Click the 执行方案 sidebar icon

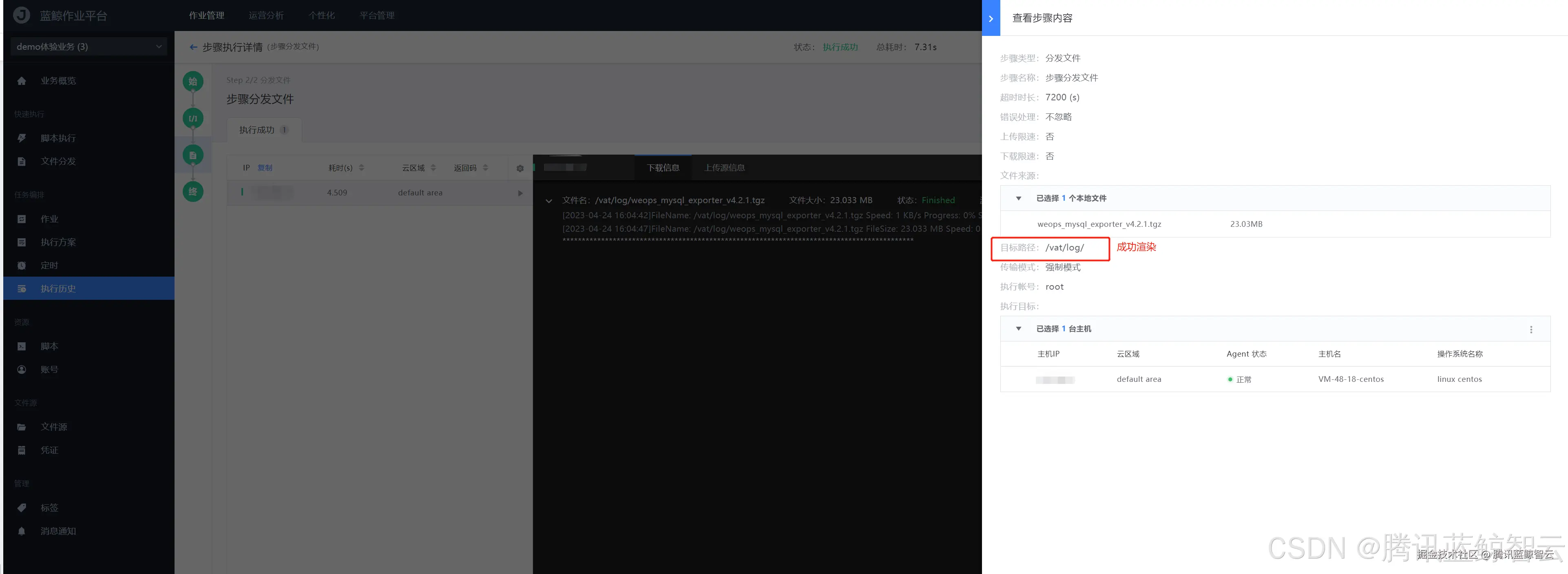click(x=22, y=242)
